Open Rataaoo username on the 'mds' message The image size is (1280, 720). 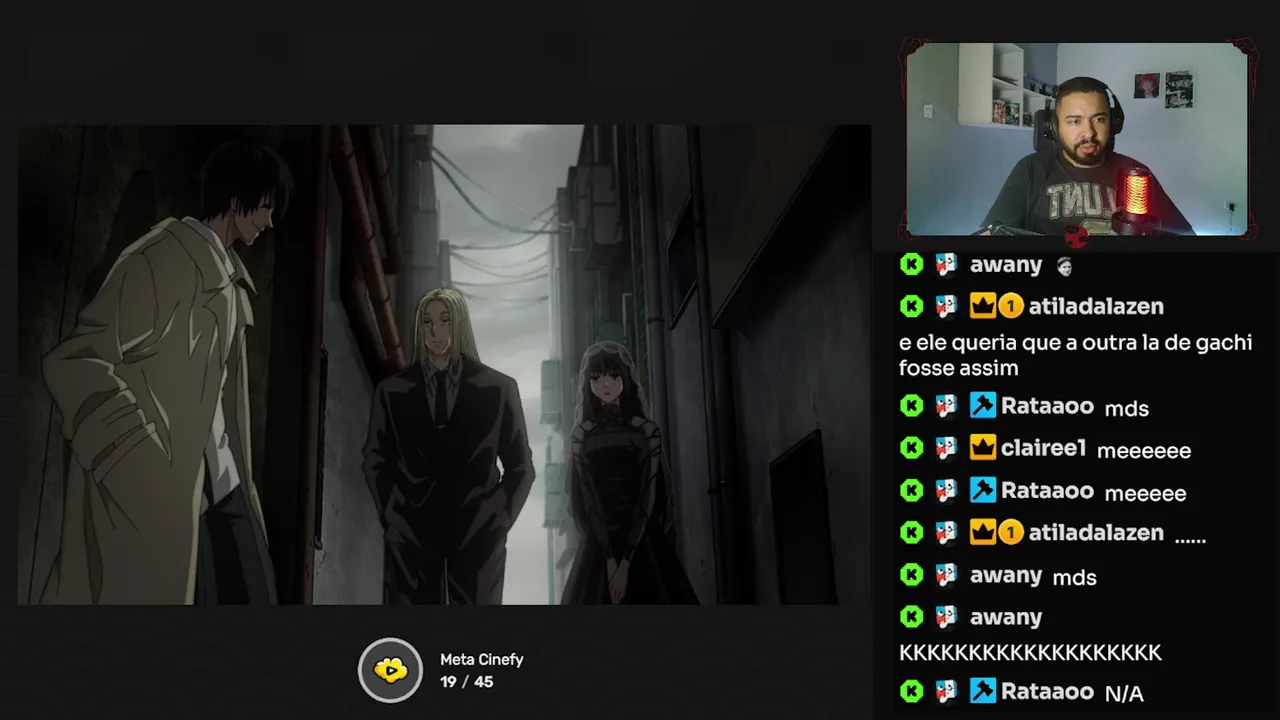coord(1047,406)
